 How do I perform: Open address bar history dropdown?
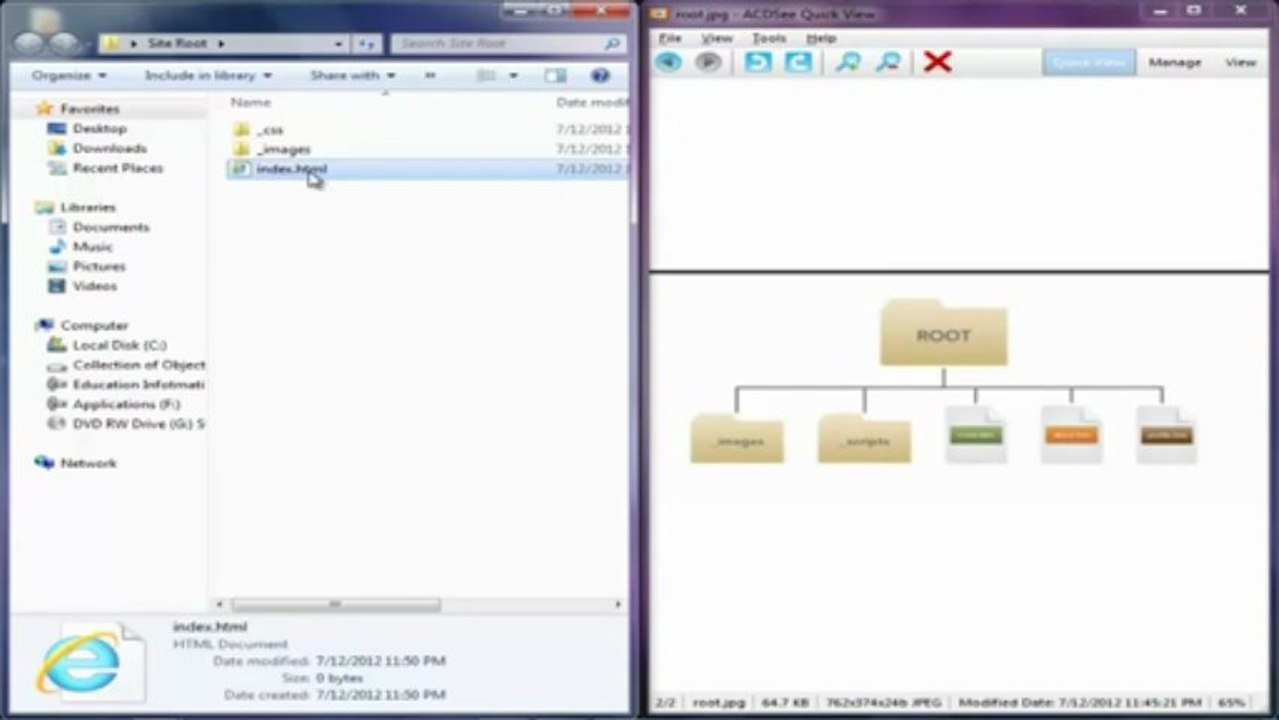(340, 44)
